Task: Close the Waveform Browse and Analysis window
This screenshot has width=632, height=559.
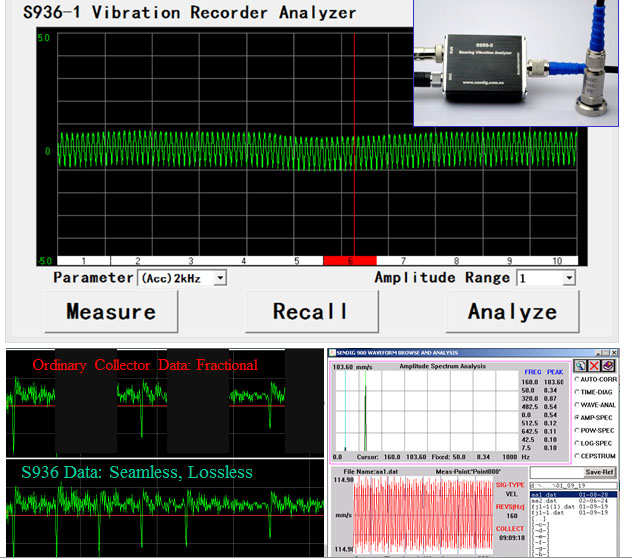Action: coord(612,354)
